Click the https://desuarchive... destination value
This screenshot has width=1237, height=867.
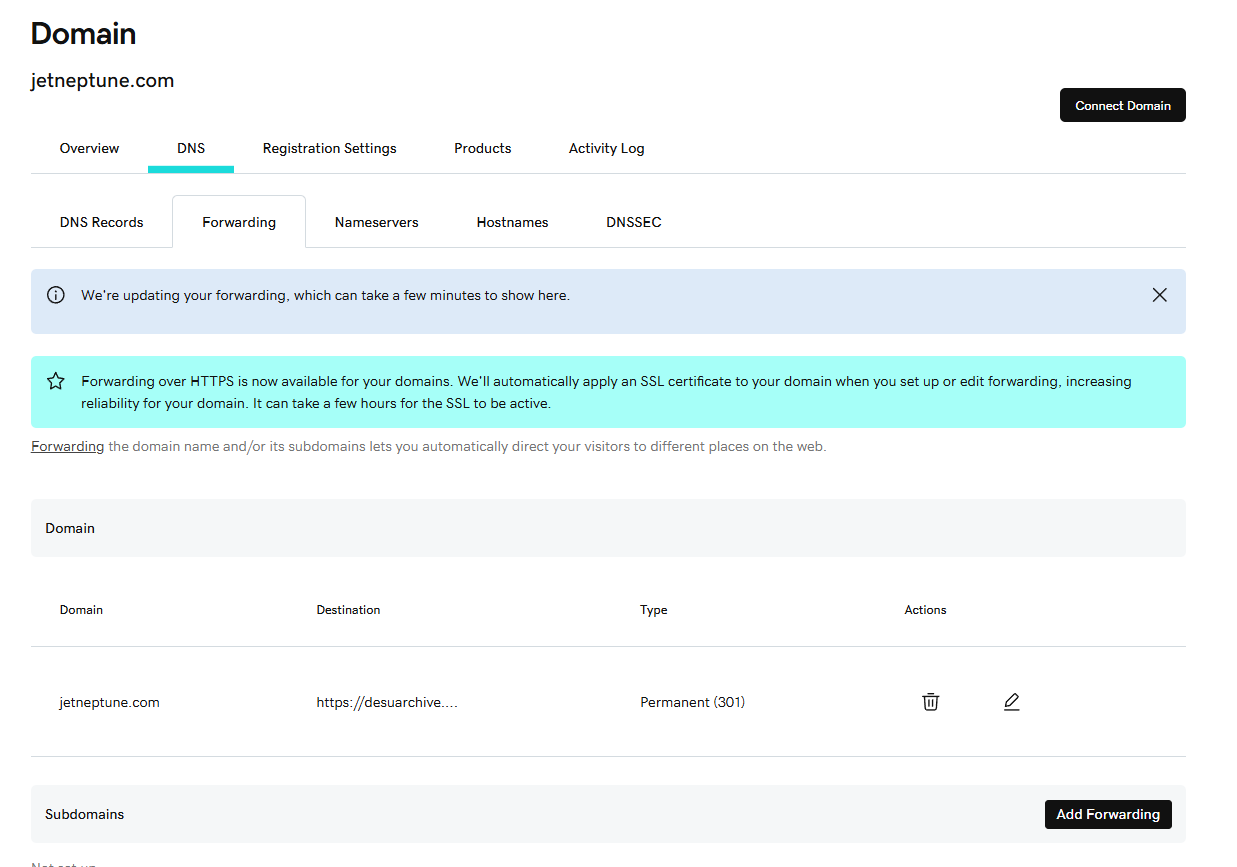pos(387,702)
